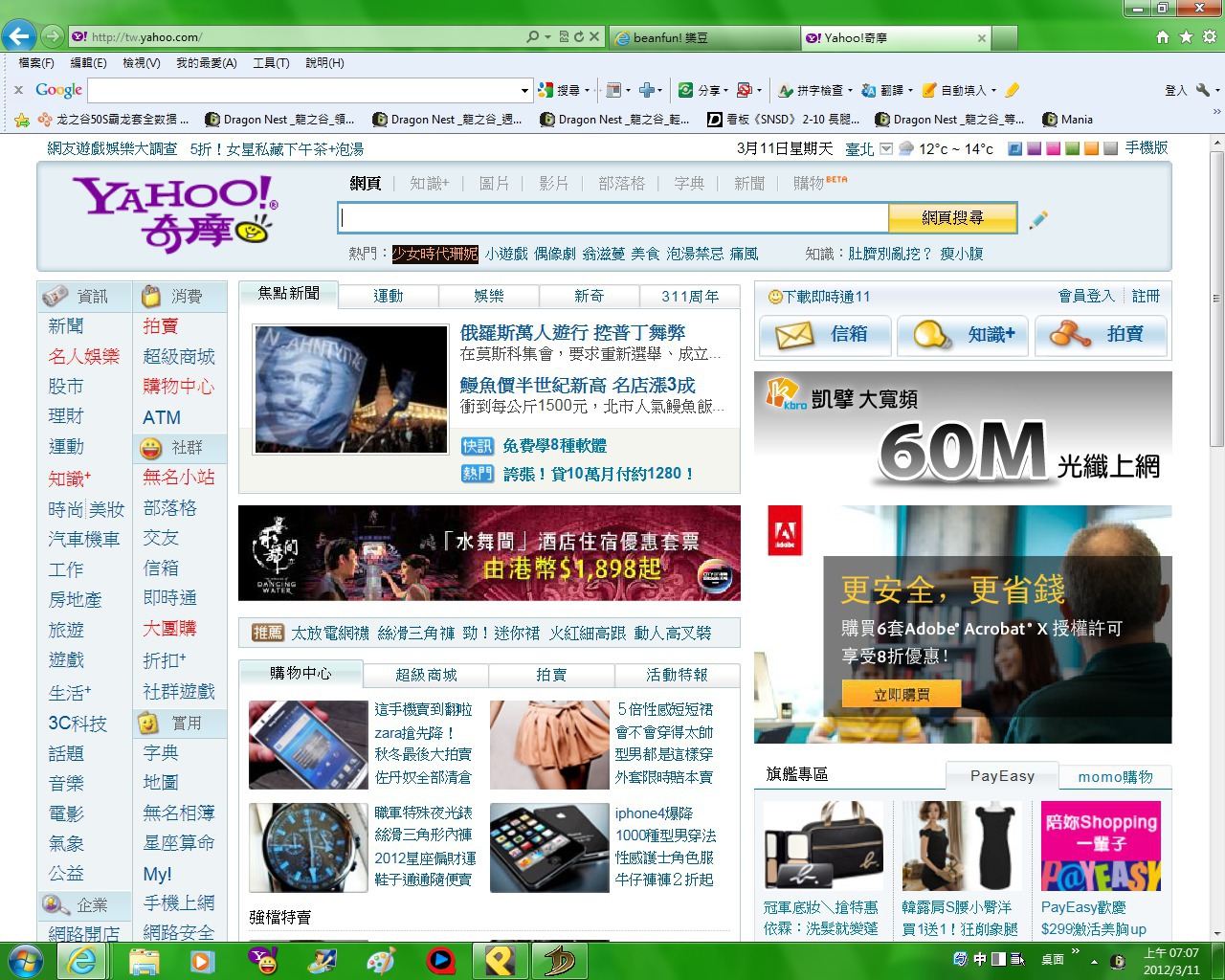Expand address bar search dropdown arrow
Viewport: 1225px width, 980px height.
point(547,36)
